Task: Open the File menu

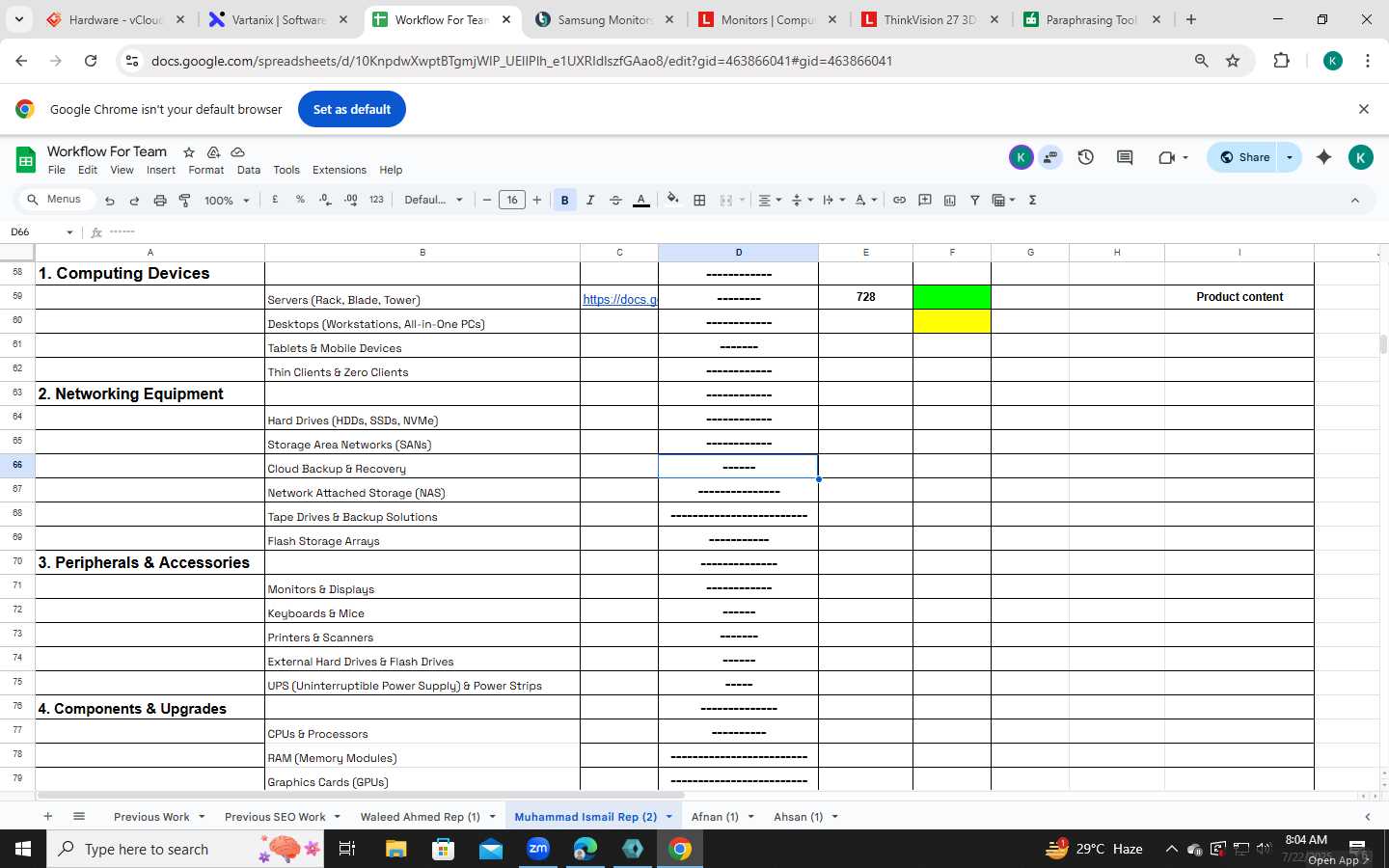Action: 57,170
